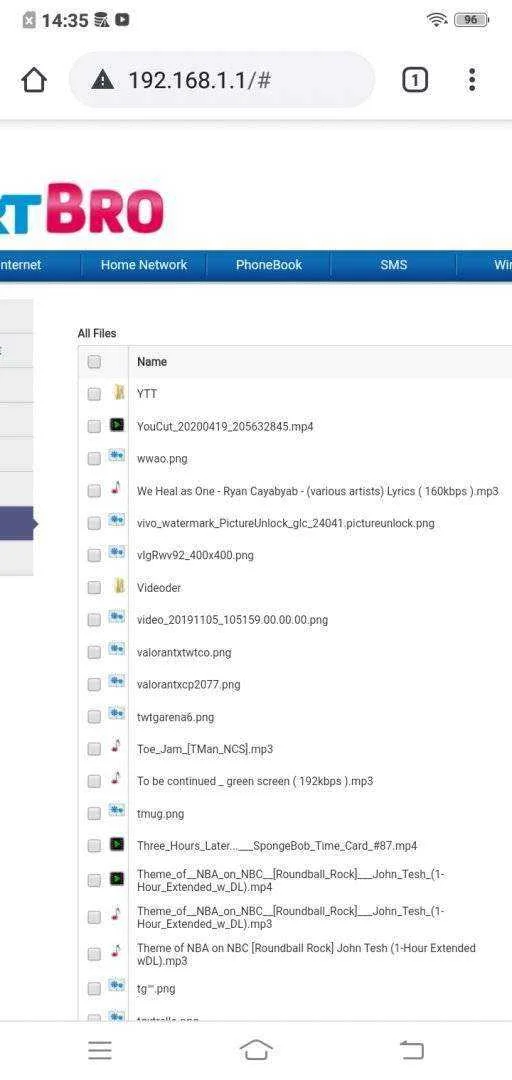The width and height of the screenshot is (512, 1080).
Task: Open the browser three-dot menu
Action: pos(471,80)
